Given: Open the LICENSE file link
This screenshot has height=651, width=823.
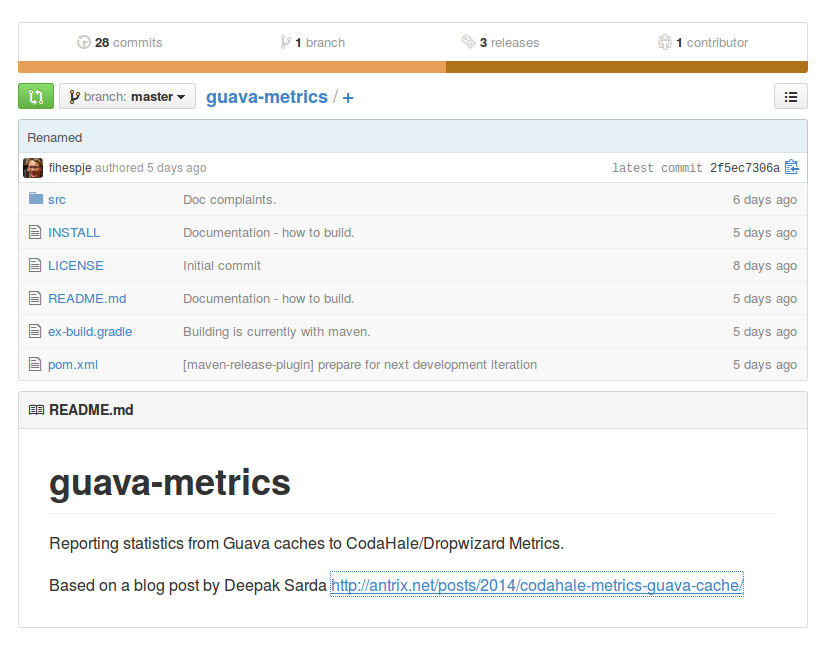Looking at the screenshot, I should (76, 266).
